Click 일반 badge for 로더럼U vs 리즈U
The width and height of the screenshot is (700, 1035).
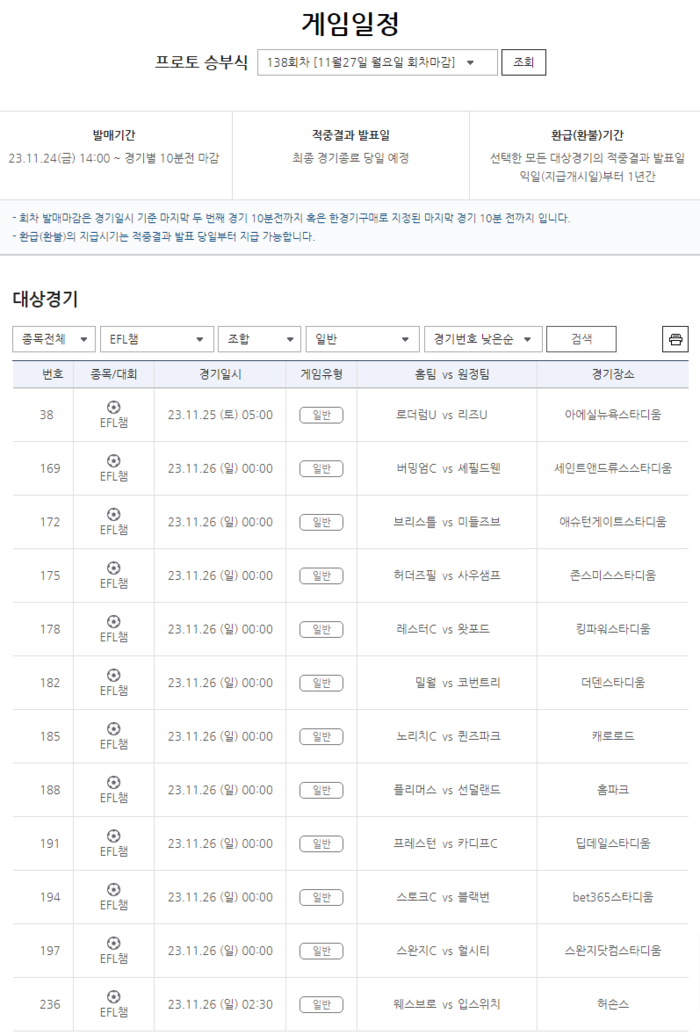click(x=321, y=415)
